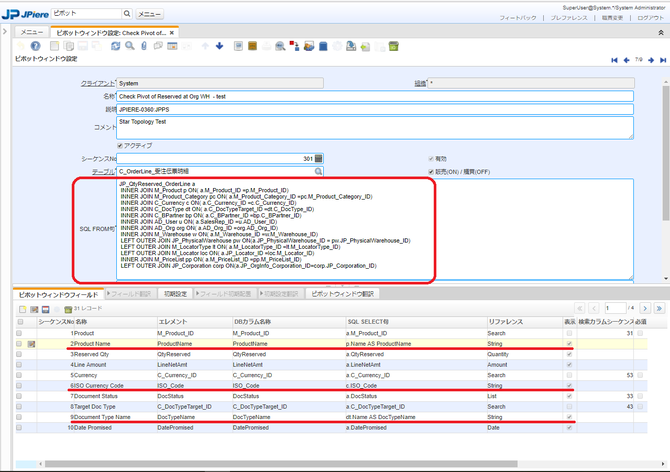
Task: Open the green Quick Form icon
Action: click(x=394, y=46)
